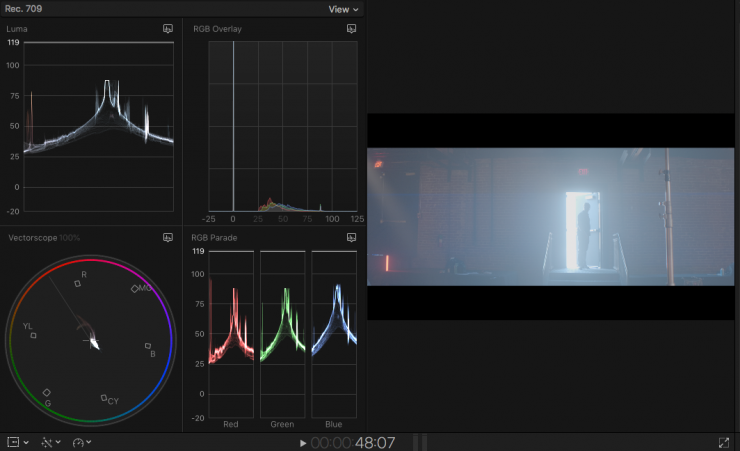Open the Luma scope settings icon
The height and width of the screenshot is (451, 740).
(168, 29)
